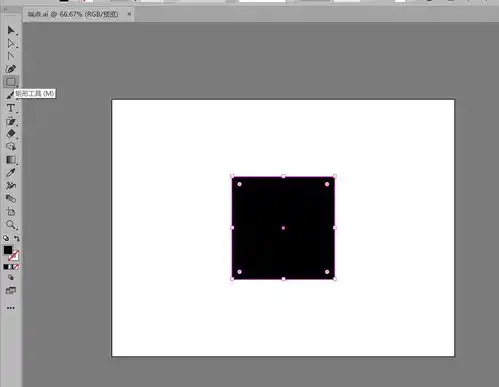Click the black Fill color swatch

pyautogui.click(x=8, y=250)
